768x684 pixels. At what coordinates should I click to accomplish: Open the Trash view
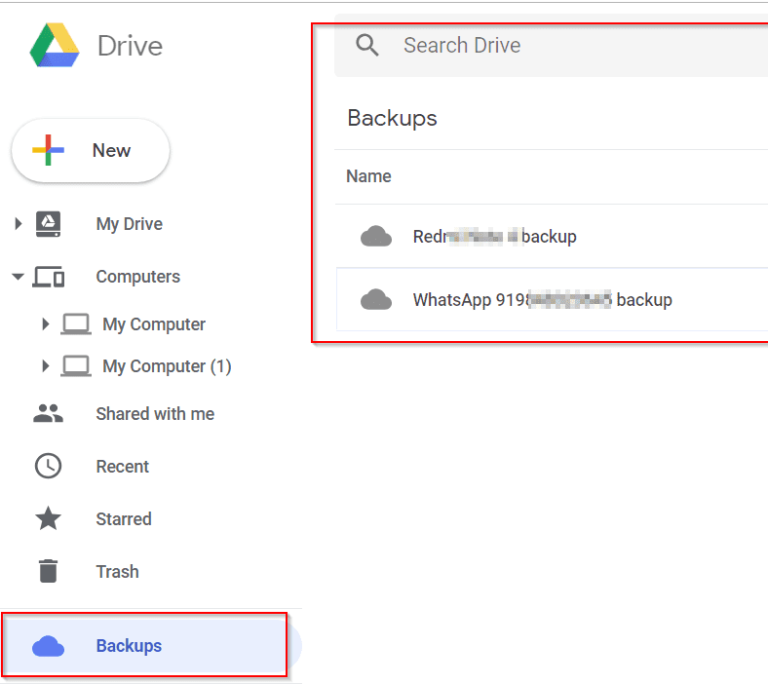tap(118, 571)
